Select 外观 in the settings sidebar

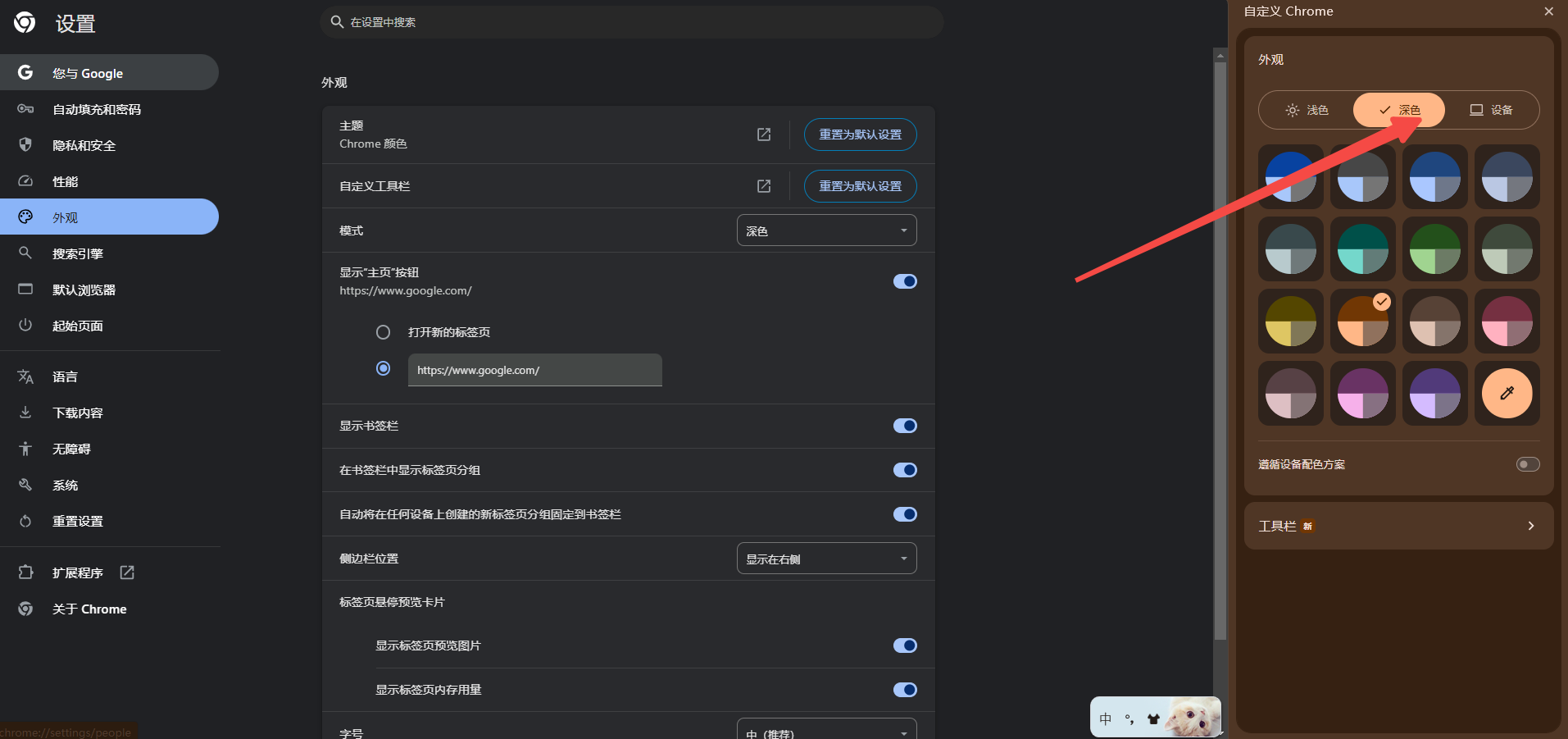[x=109, y=217]
